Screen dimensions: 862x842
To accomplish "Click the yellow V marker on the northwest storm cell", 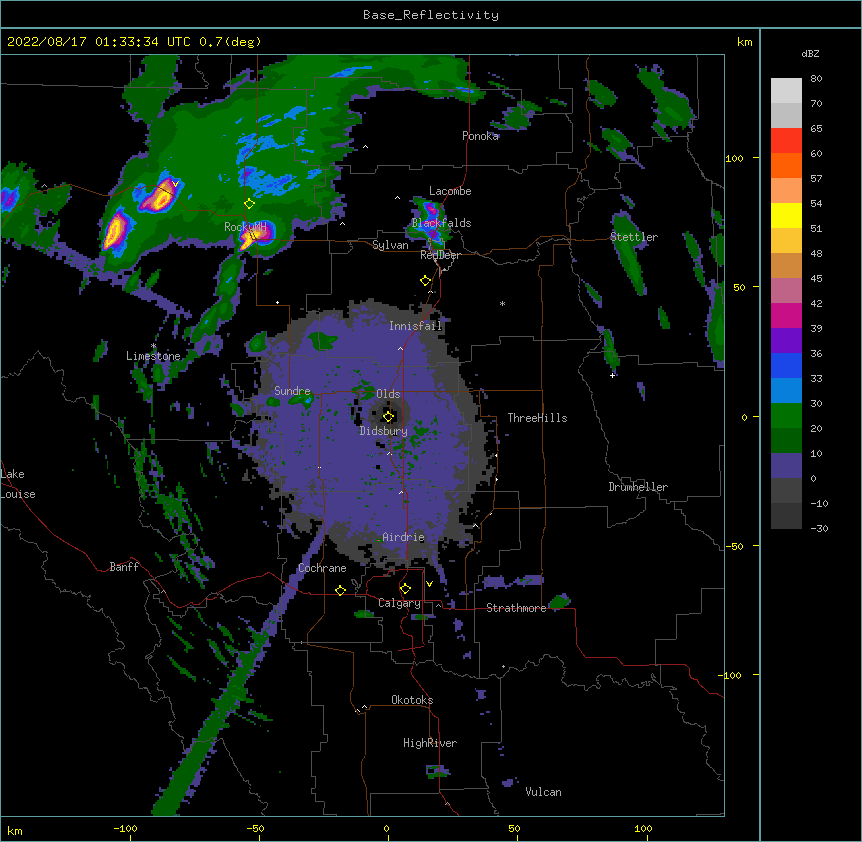I will tap(175, 184).
